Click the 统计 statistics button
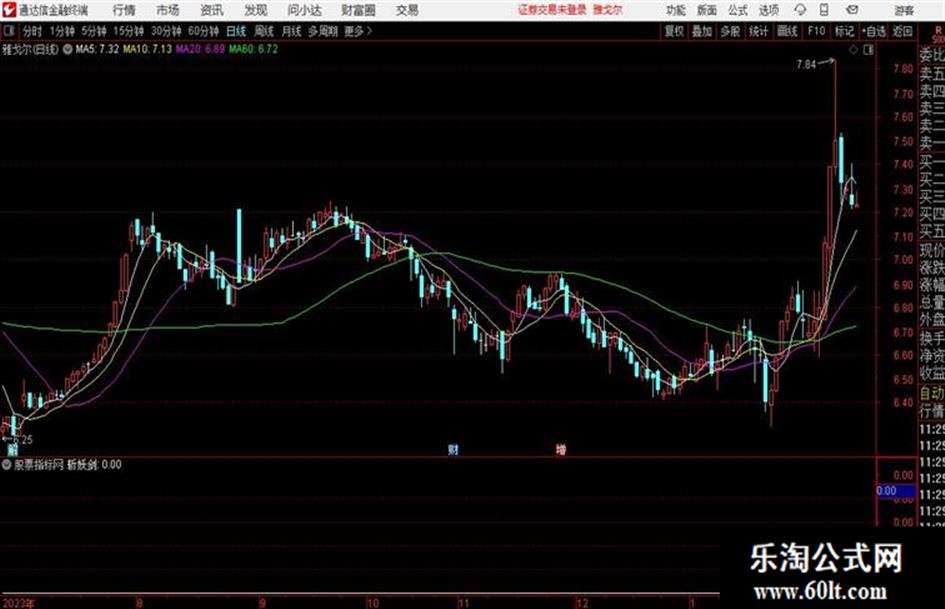945x609 pixels. coord(758,31)
